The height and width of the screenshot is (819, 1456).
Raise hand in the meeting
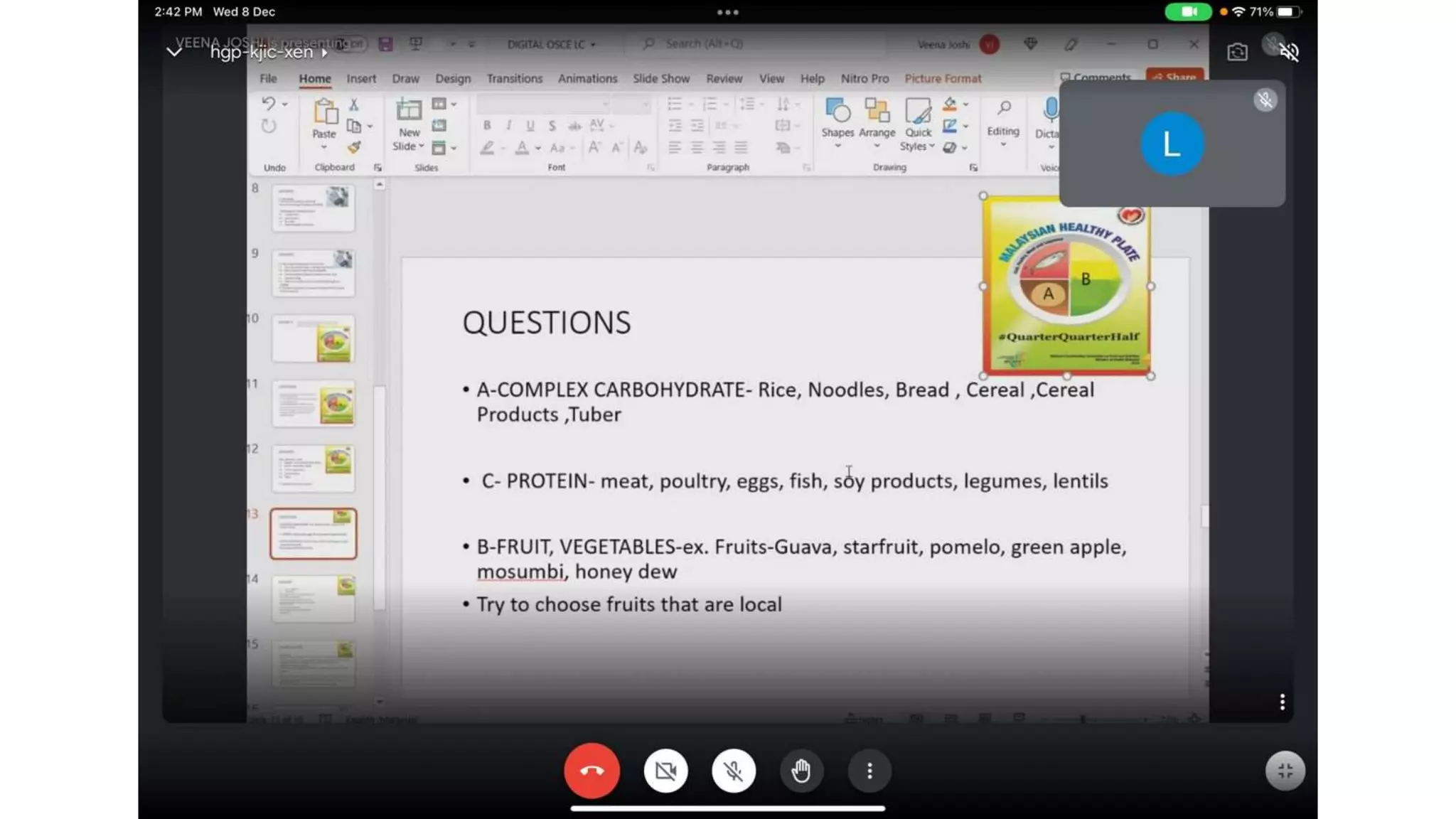pos(801,771)
